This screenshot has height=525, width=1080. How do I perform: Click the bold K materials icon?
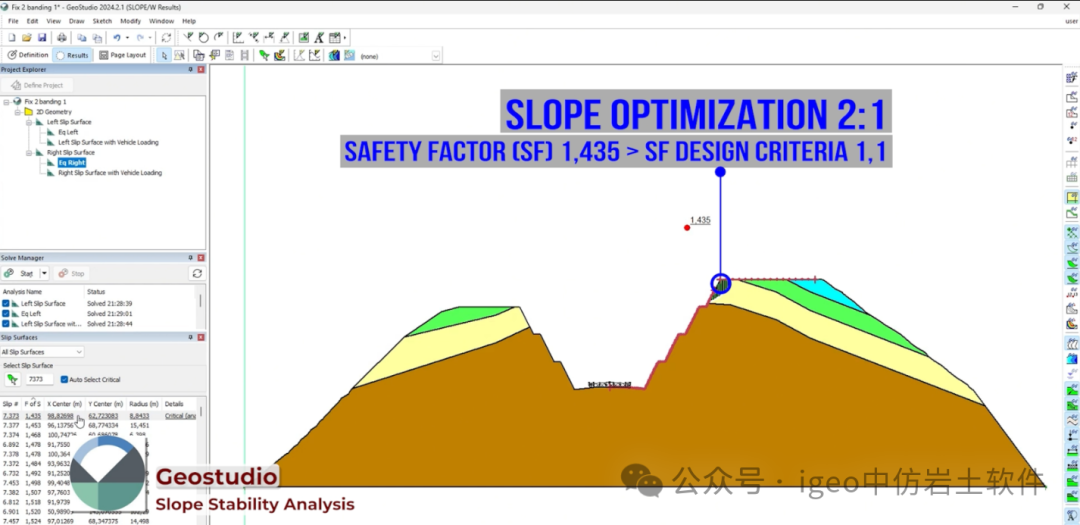pyautogui.click(x=319, y=37)
